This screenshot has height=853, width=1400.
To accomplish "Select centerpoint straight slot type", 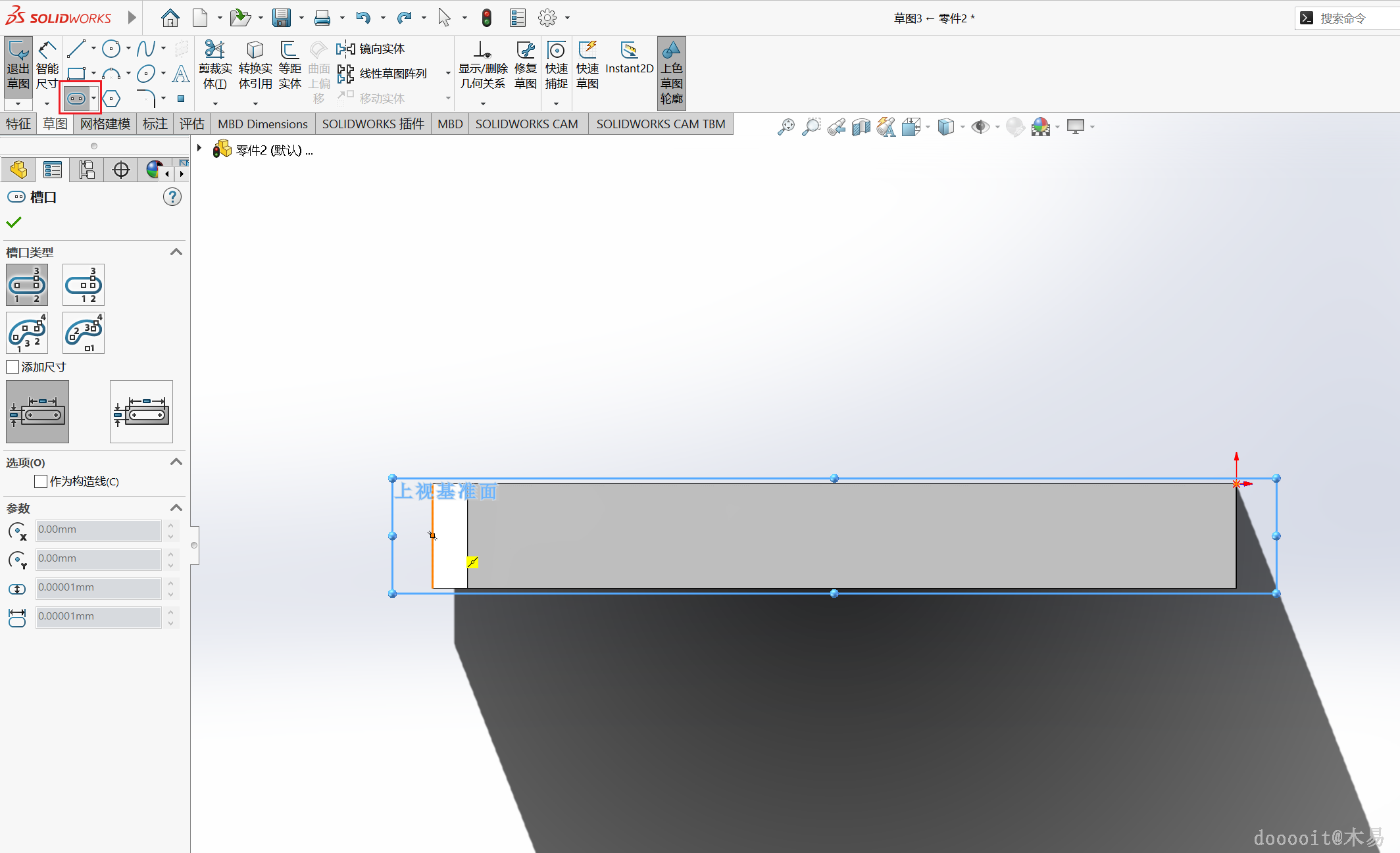I will tap(84, 285).
